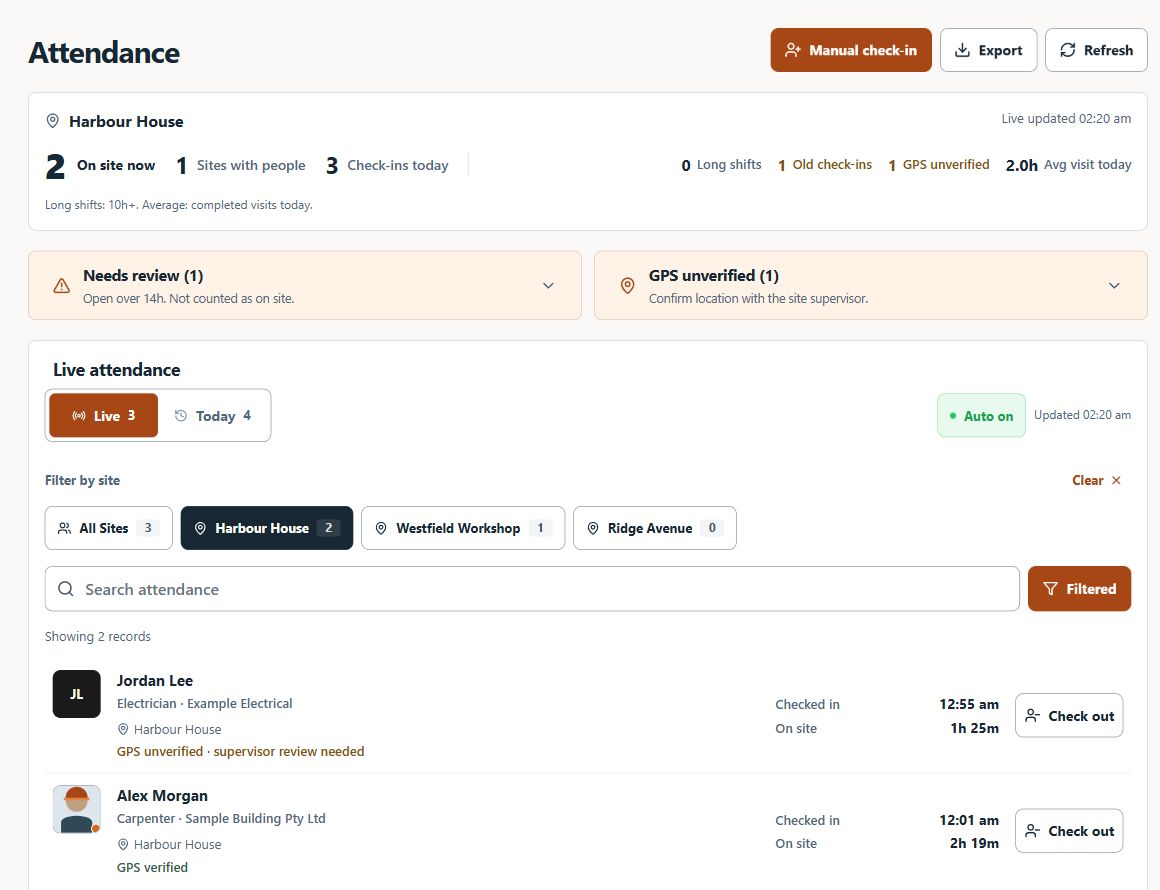1160x890 pixels.
Task: Click Jordan Lee's JL avatar
Action: [x=77, y=694]
